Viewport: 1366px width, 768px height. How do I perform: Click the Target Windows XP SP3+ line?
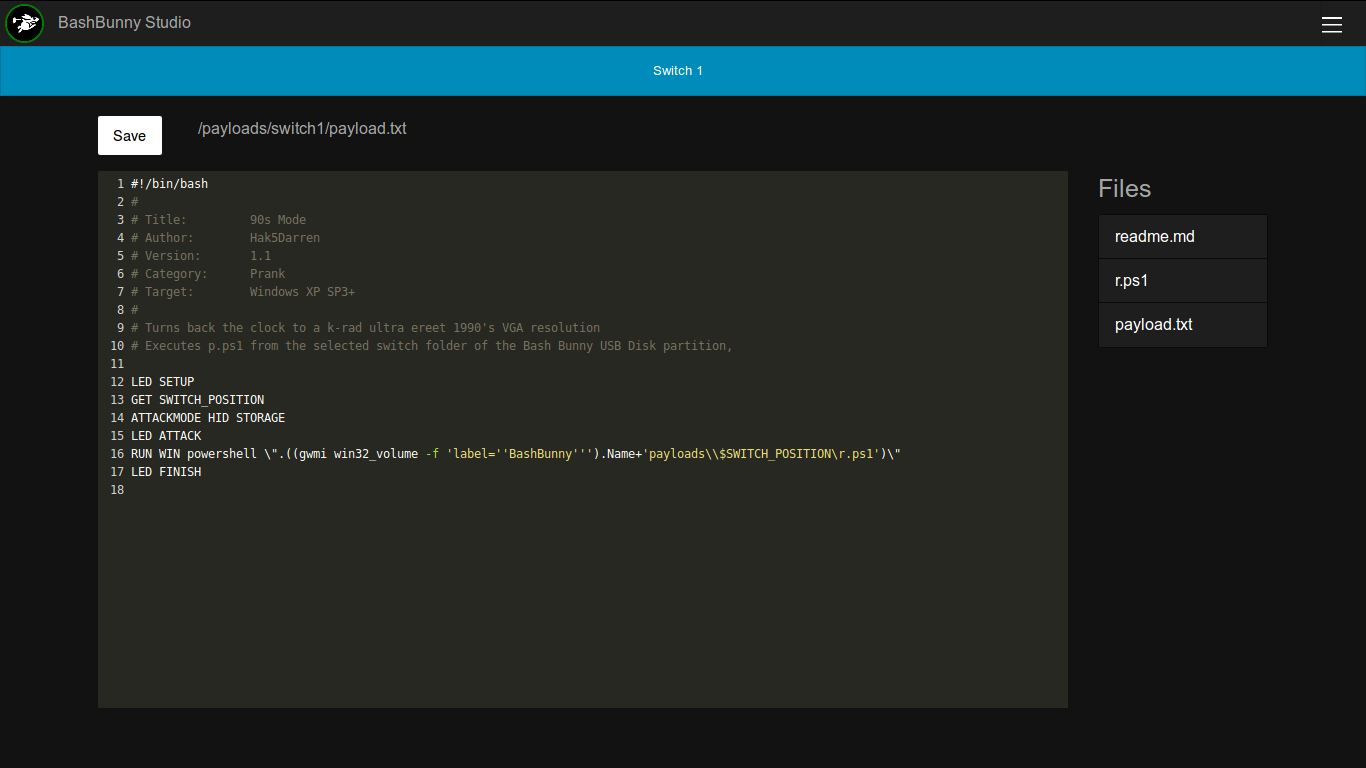tap(243, 292)
